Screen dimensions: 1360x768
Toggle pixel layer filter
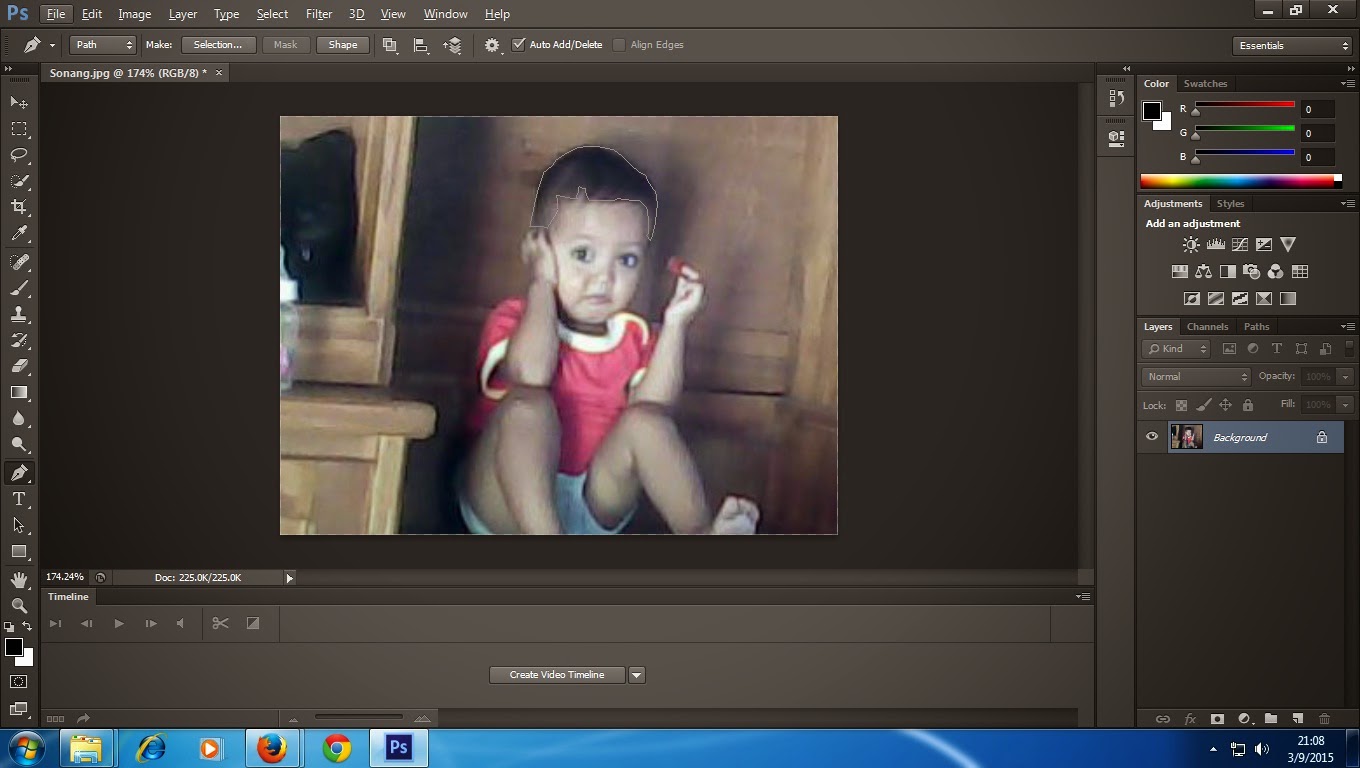click(x=1229, y=349)
